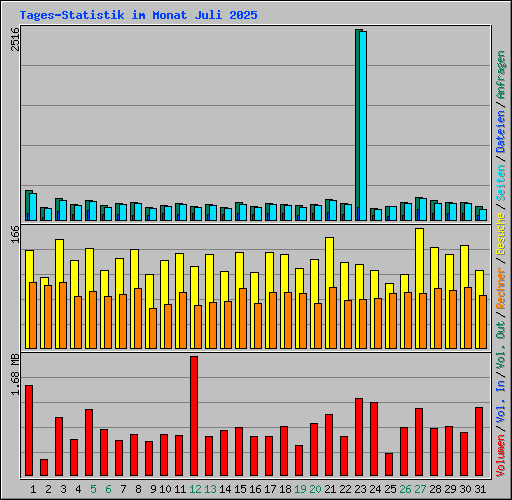Click the "166" axis maximum label
The image size is (512, 500).
pos(15,235)
